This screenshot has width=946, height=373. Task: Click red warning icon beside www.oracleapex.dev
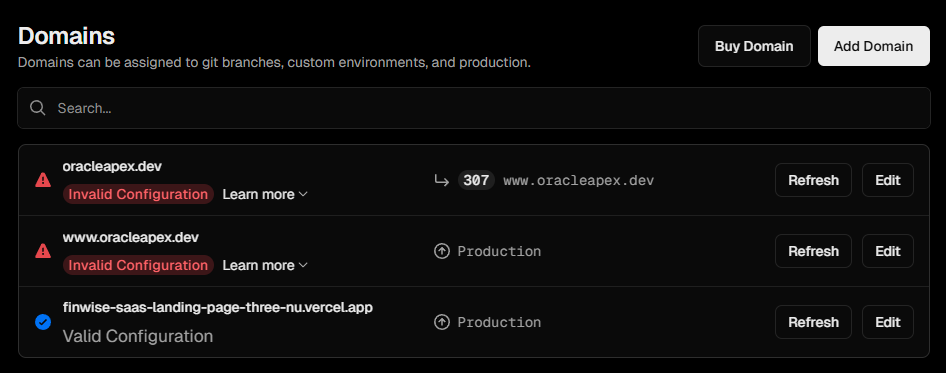click(43, 251)
